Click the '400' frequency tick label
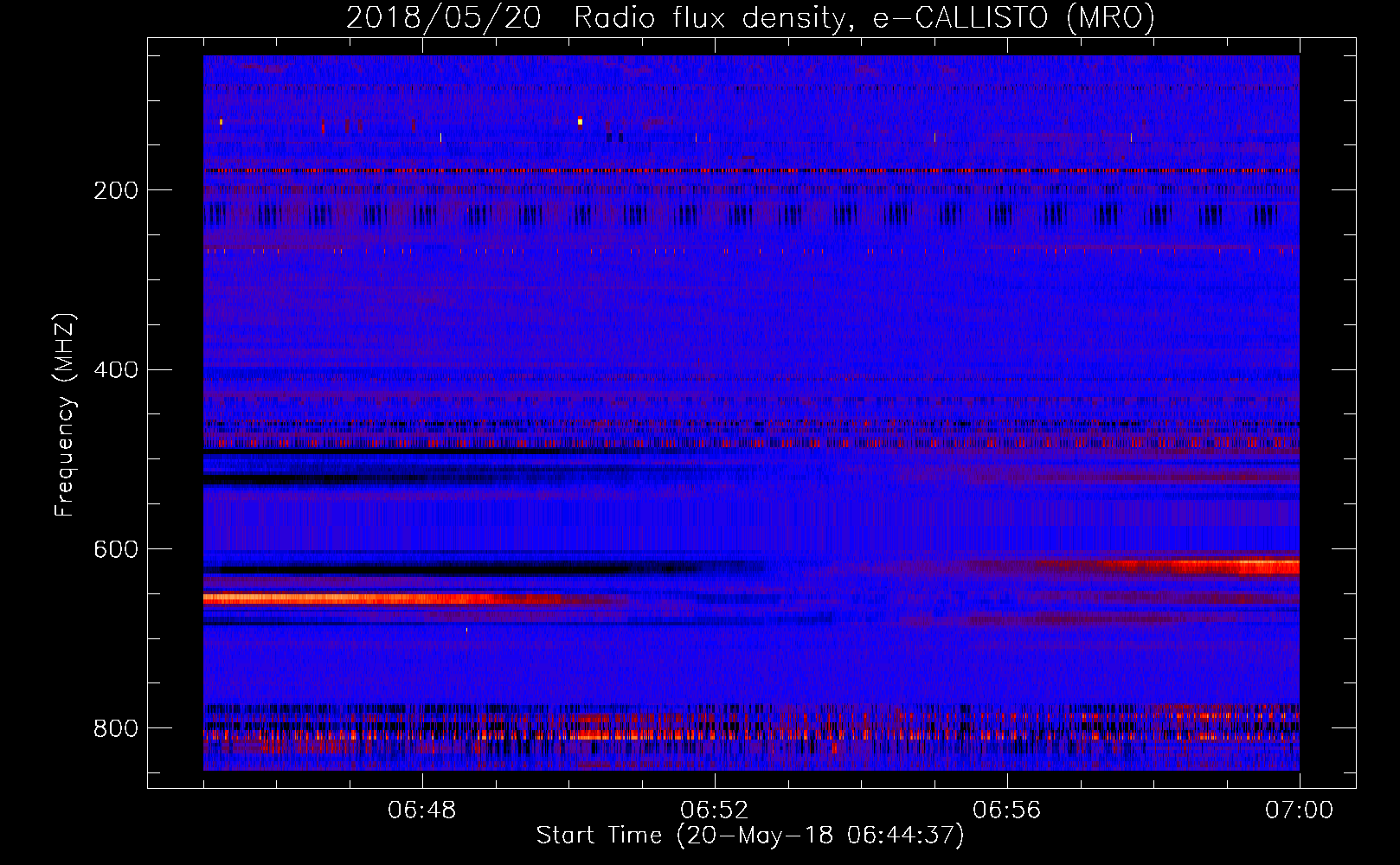 tap(116, 370)
